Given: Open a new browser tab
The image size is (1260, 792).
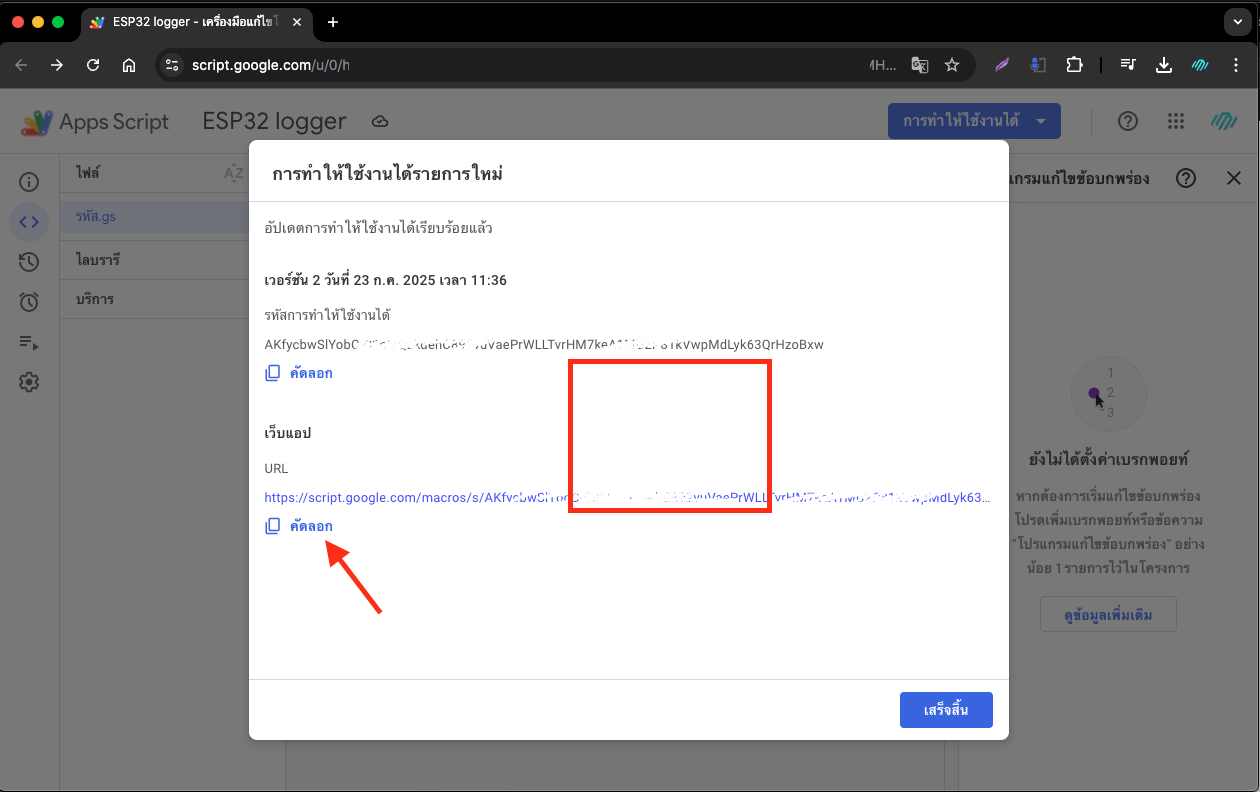Looking at the screenshot, I should 333,22.
